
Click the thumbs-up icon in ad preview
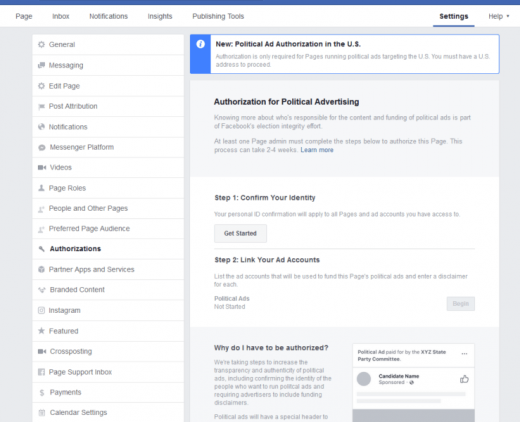[464, 379]
